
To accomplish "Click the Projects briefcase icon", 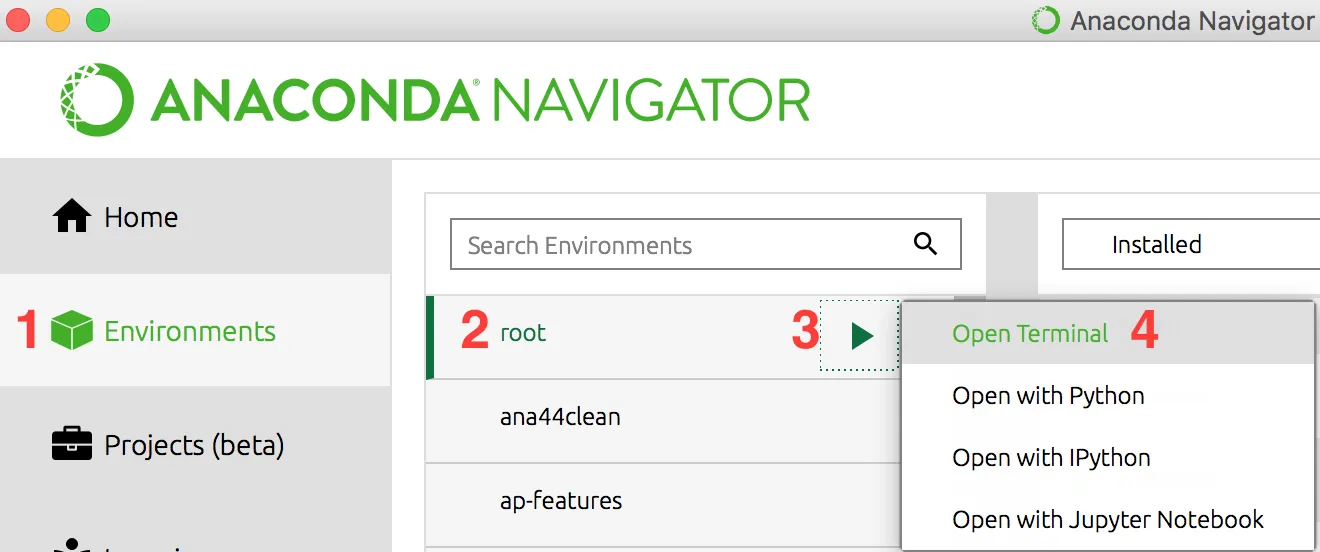I will 72,444.
